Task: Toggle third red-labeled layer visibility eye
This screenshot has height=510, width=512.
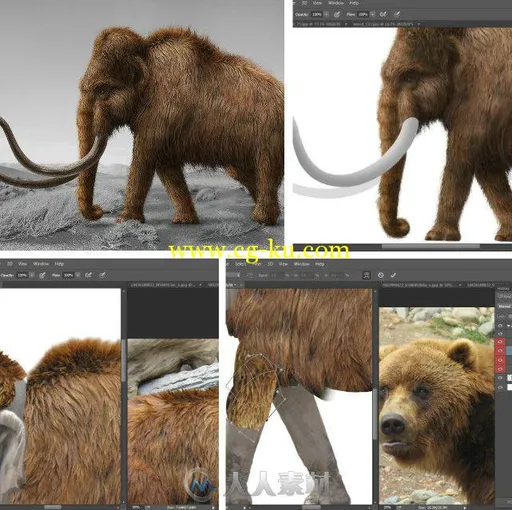Action: pyautogui.click(x=500, y=360)
